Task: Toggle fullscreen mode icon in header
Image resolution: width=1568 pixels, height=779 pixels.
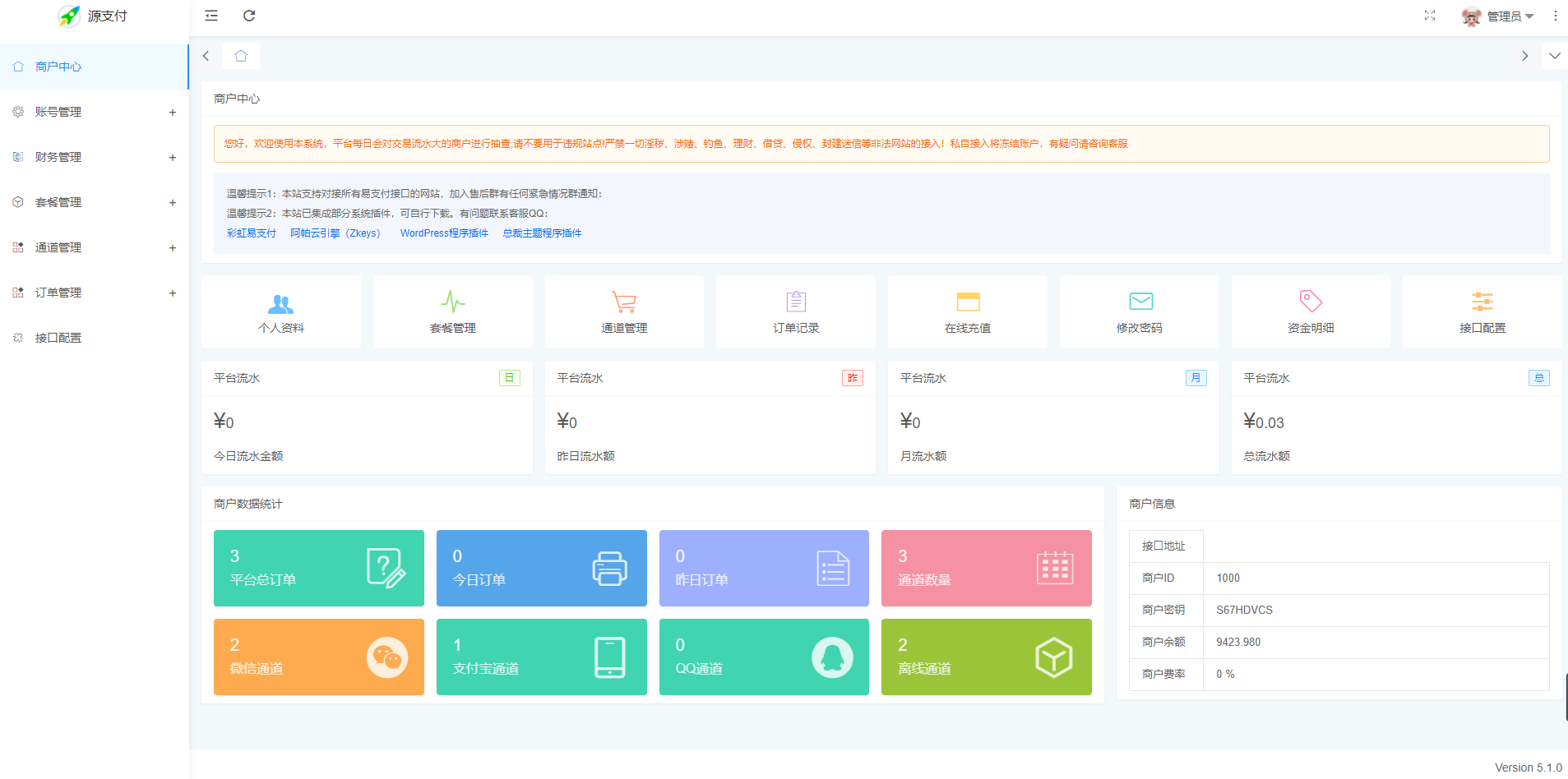Action: pyautogui.click(x=1430, y=16)
